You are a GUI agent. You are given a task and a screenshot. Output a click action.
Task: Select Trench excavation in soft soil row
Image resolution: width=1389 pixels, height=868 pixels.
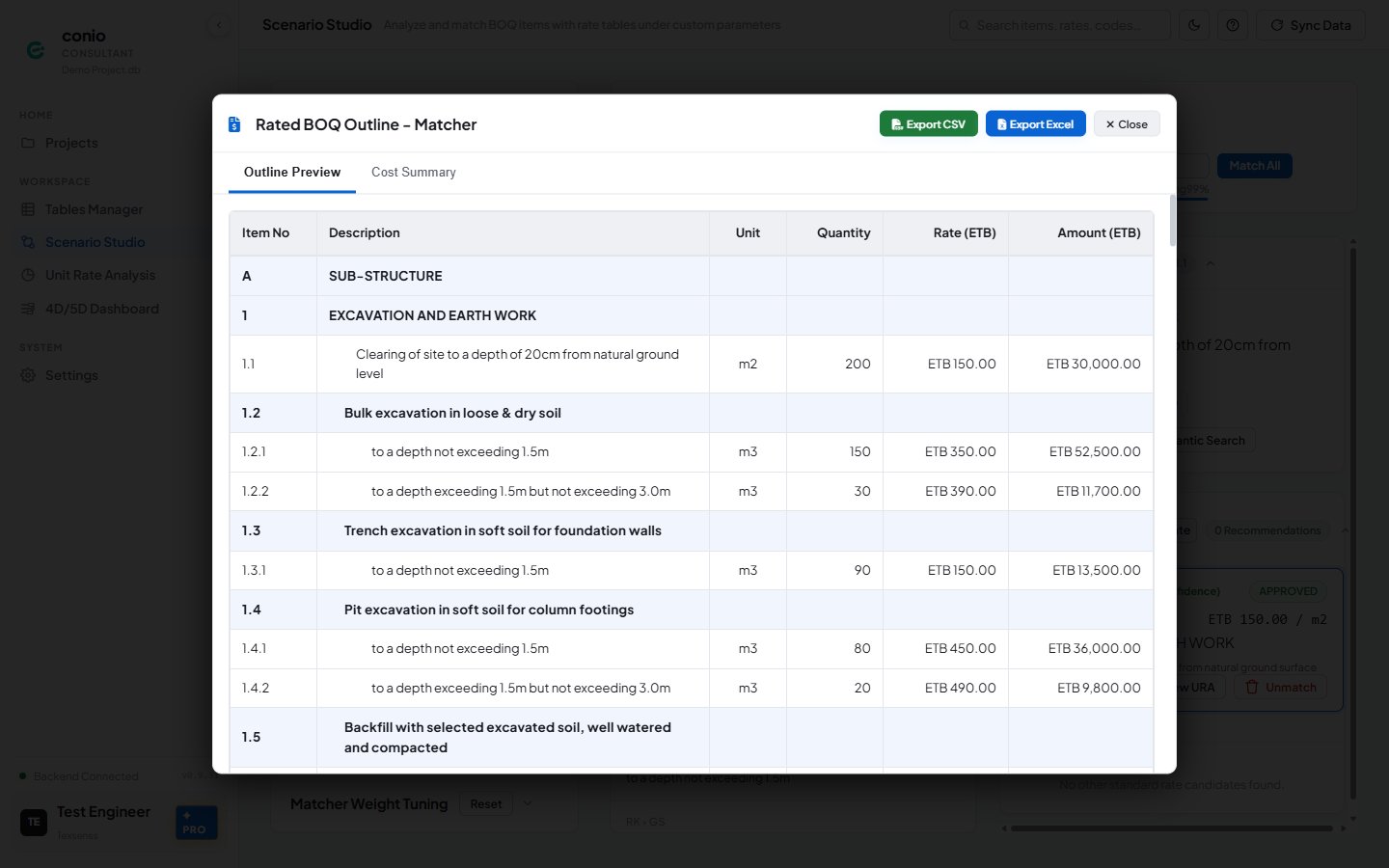tap(692, 531)
